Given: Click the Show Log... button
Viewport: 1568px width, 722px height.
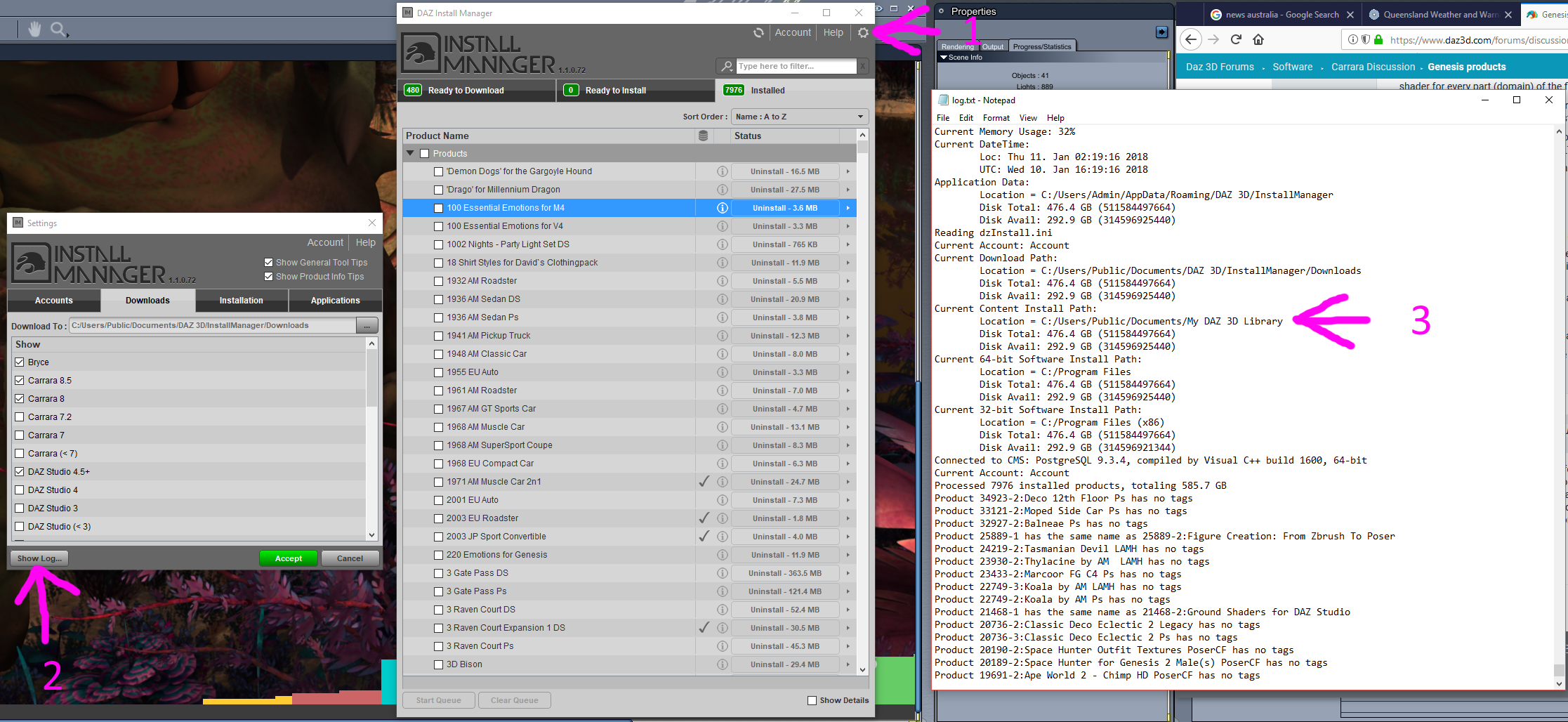Looking at the screenshot, I should (39, 558).
